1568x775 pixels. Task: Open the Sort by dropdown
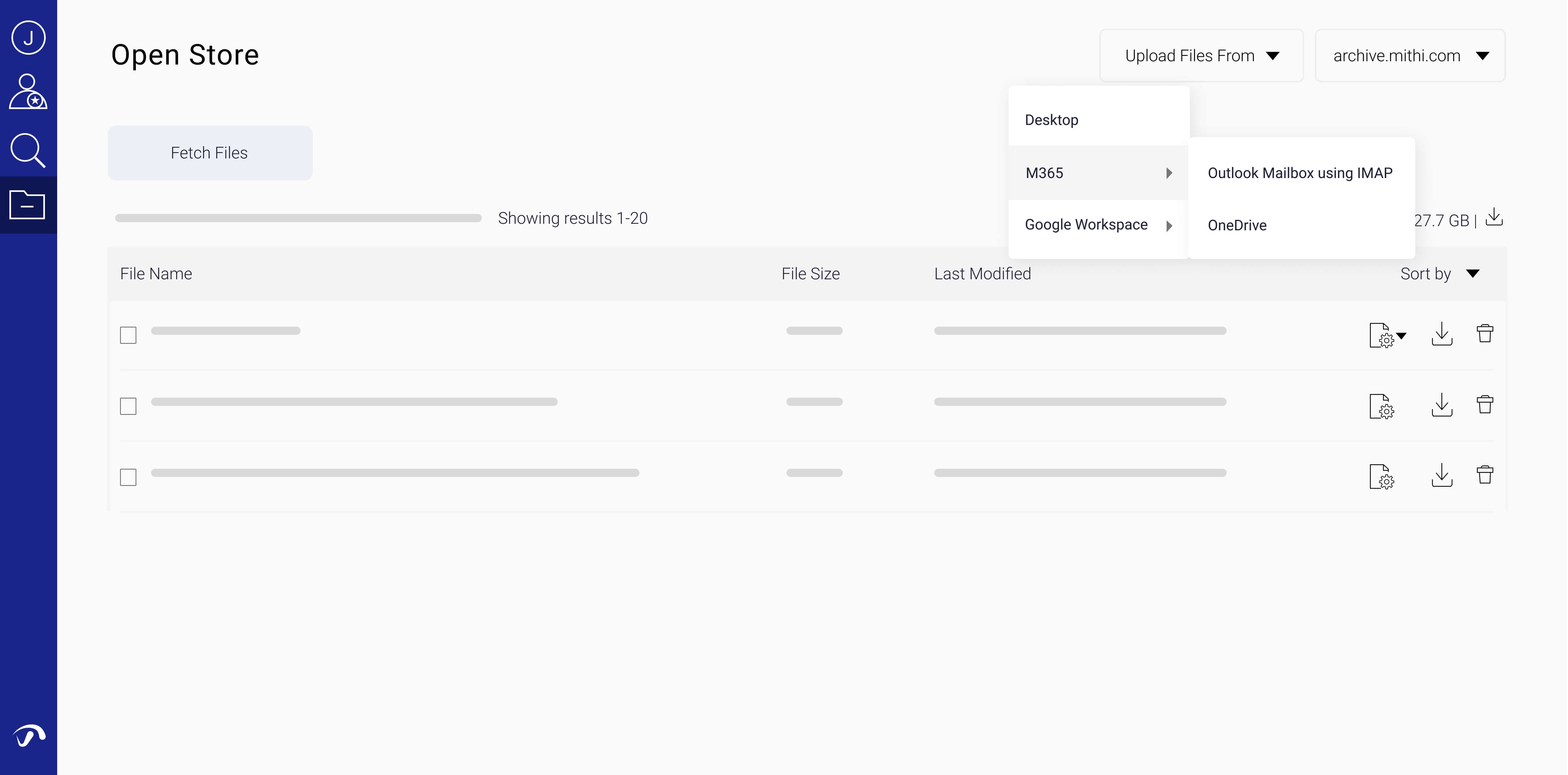1440,274
